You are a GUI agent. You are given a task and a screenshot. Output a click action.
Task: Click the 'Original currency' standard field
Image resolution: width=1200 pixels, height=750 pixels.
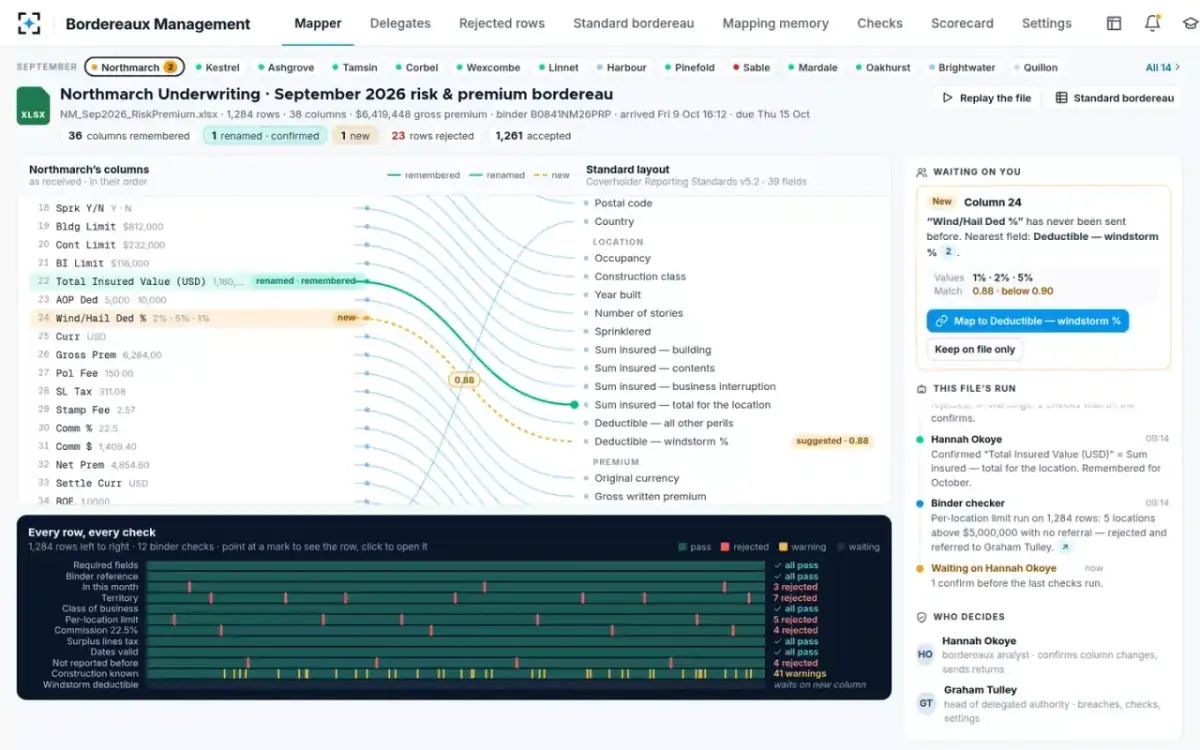click(x=636, y=478)
